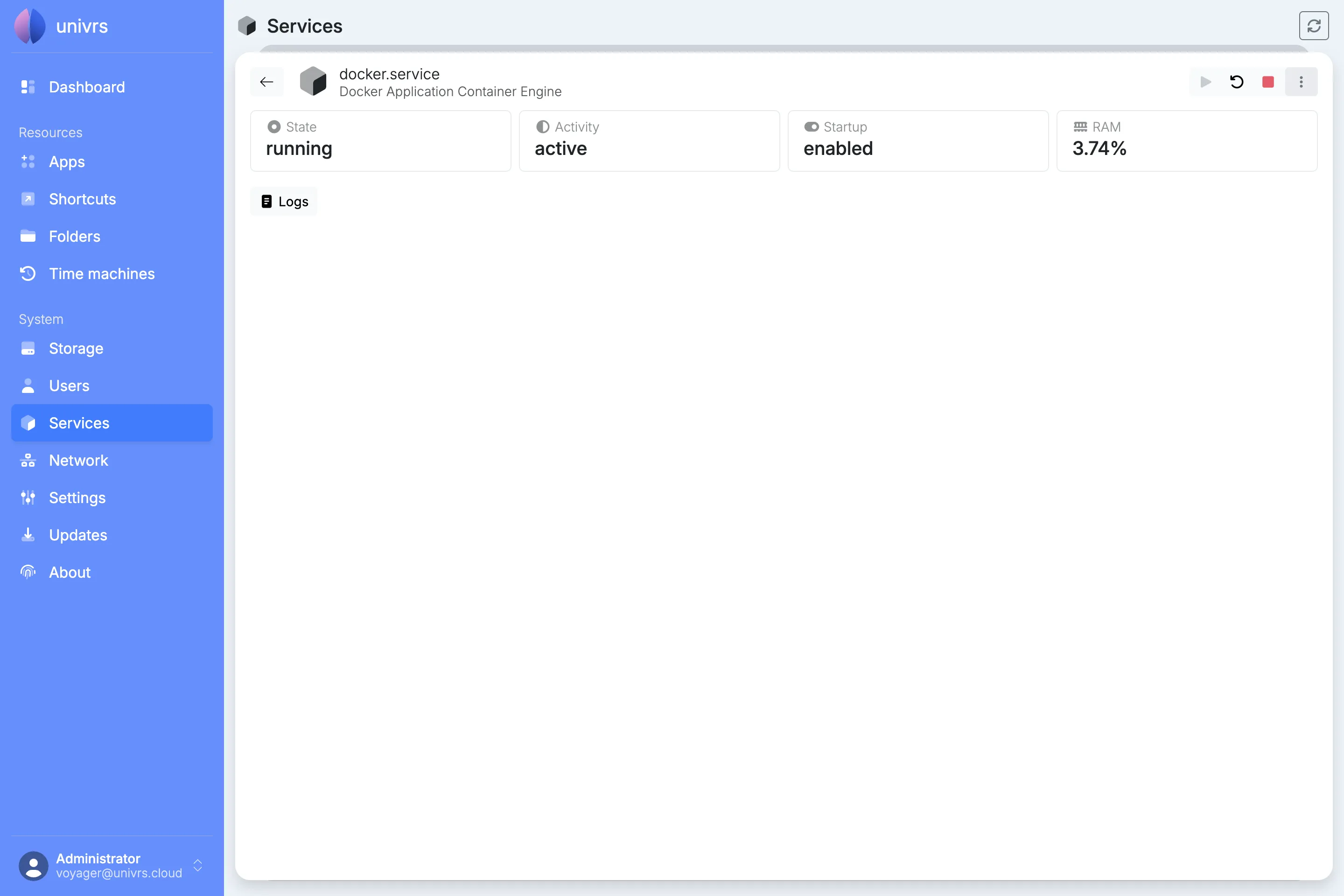Click the docker.service cube icon
1344x896 pixels.
pyautogui.click(x=313, y=81)
